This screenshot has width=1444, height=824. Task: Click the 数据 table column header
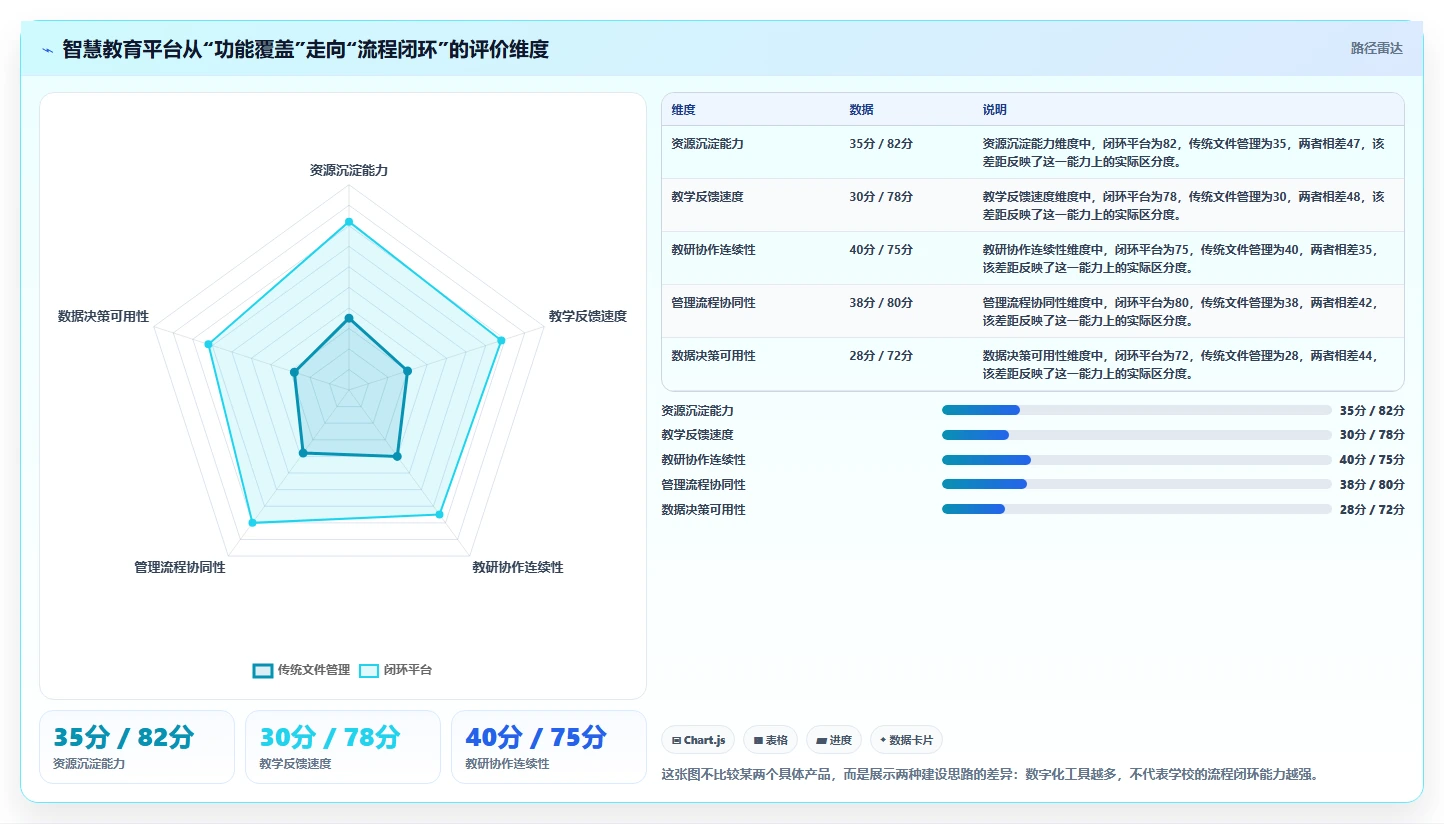click(x=862, y=110)
